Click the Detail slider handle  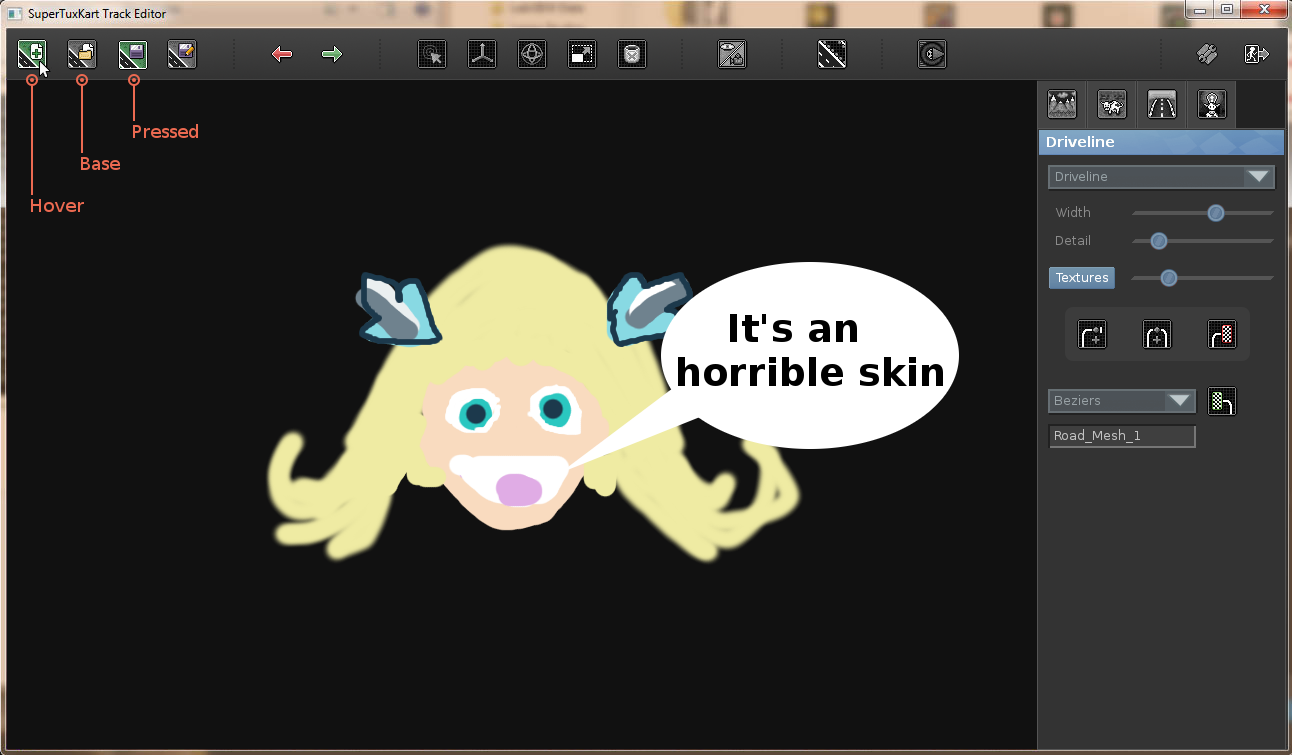[1159, 241]
